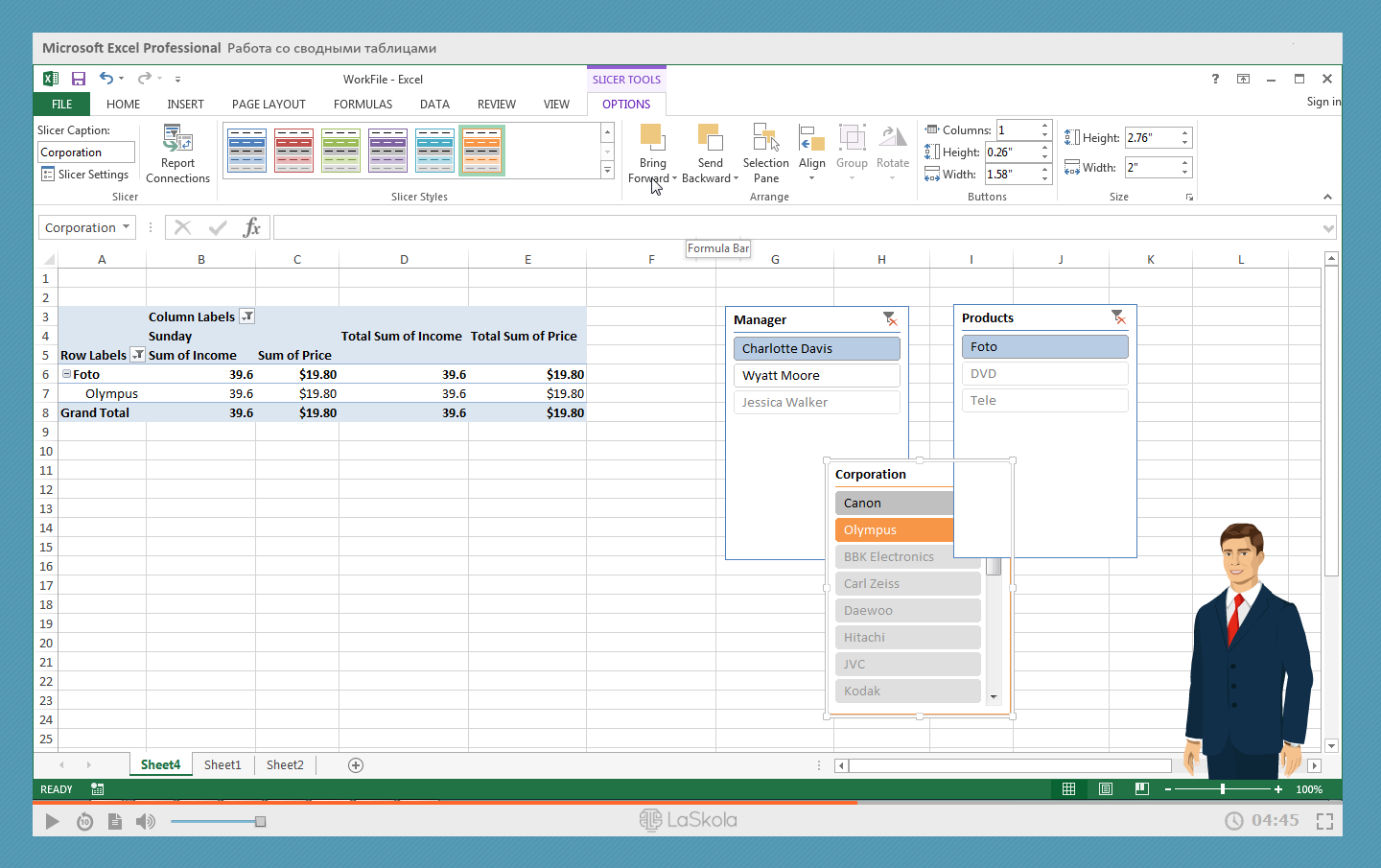Toggle the Wyatt Moore slicer item
1381x868 pixels.
(816, 375)
